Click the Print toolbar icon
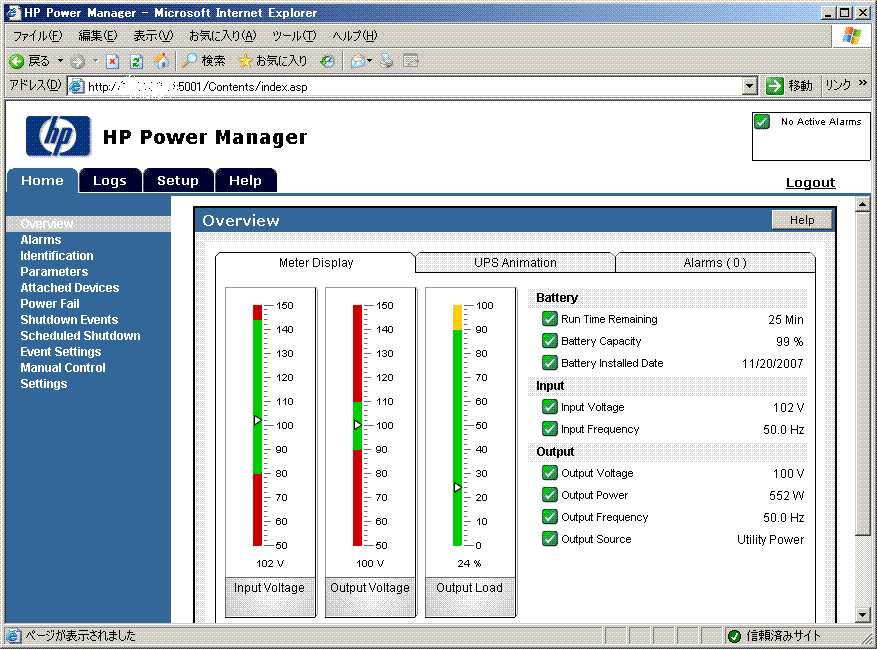 [386, 61]
